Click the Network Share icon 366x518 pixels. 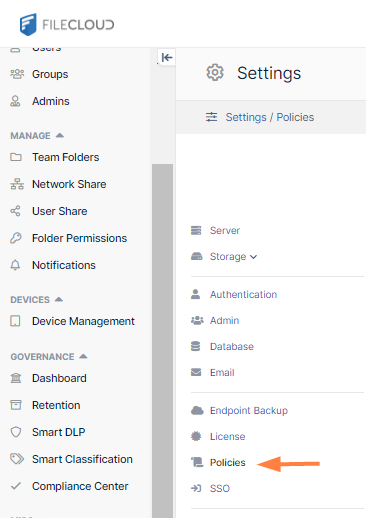click(17, 184)
